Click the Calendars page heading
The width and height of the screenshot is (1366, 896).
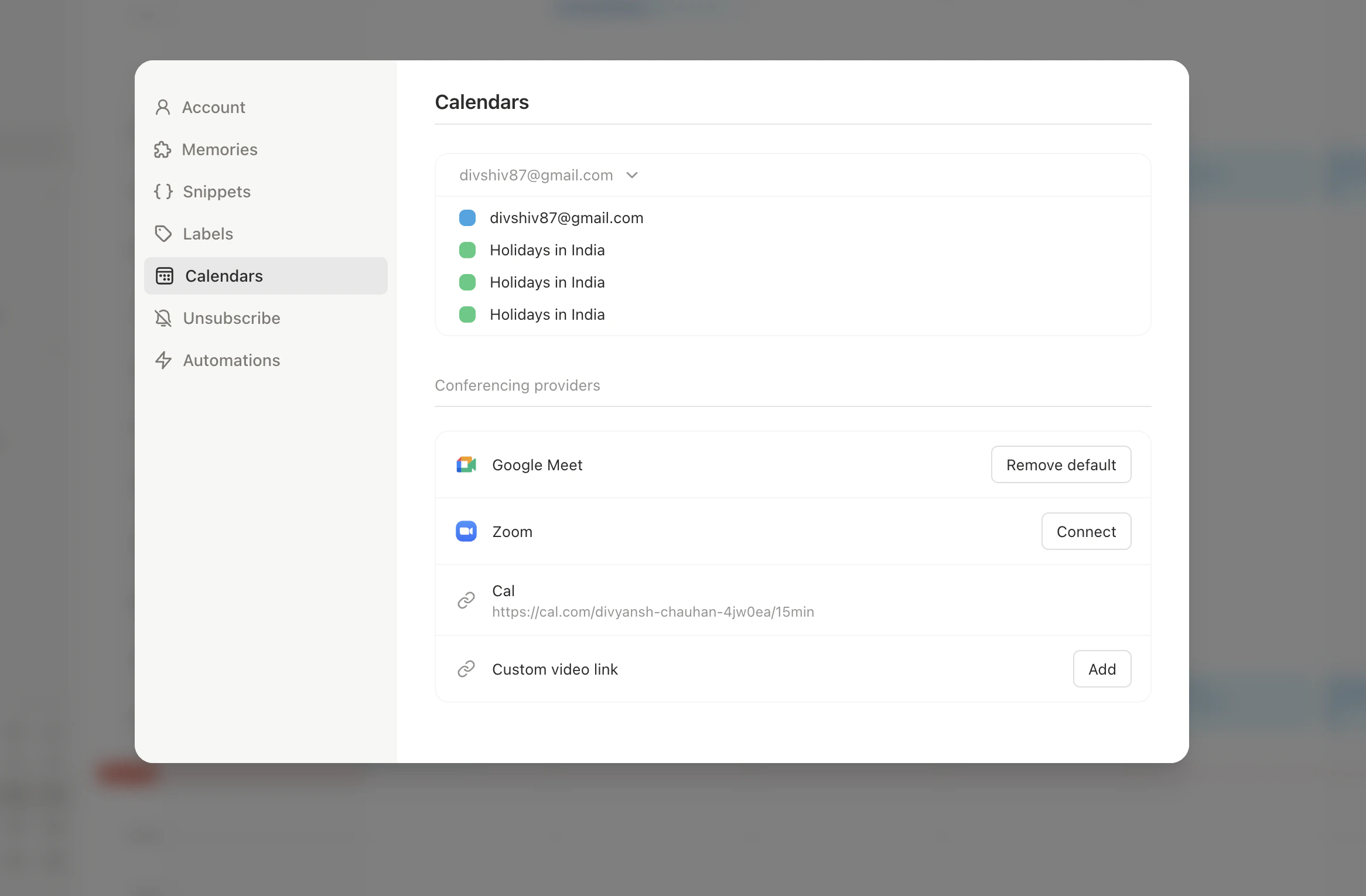[481, 102]
